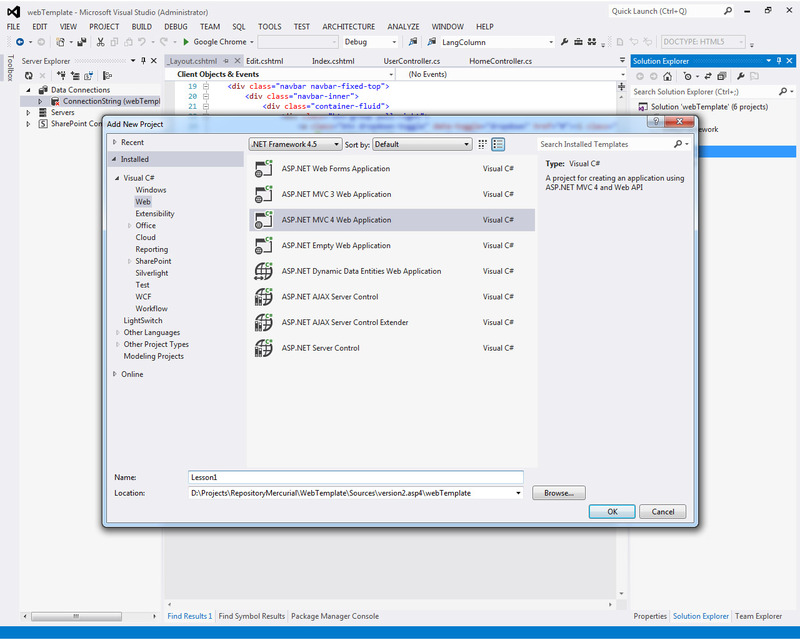This screenshot has width=800, height=640.
Task: Click the editor split window handle
Action: tap(621, 87)
